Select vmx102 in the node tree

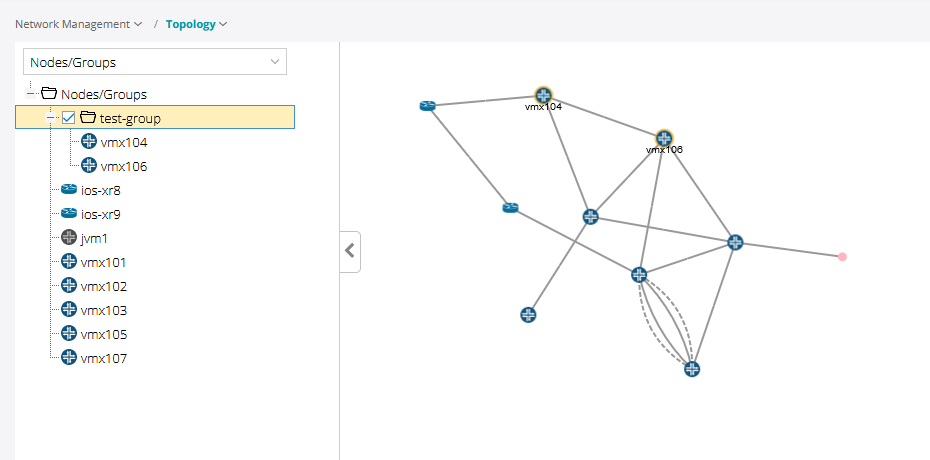coord(104,286)
